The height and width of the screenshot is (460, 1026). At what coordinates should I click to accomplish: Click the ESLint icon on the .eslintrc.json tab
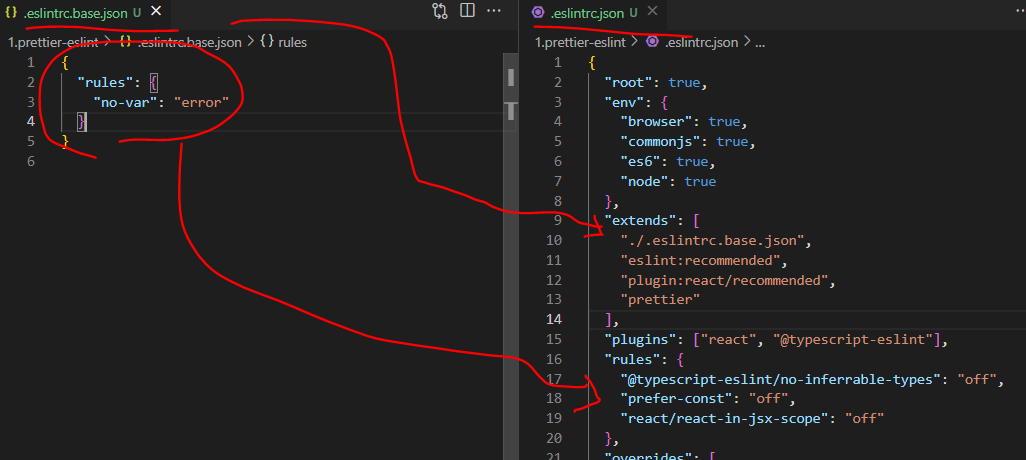pyautogui.click(x=538, y=12)
